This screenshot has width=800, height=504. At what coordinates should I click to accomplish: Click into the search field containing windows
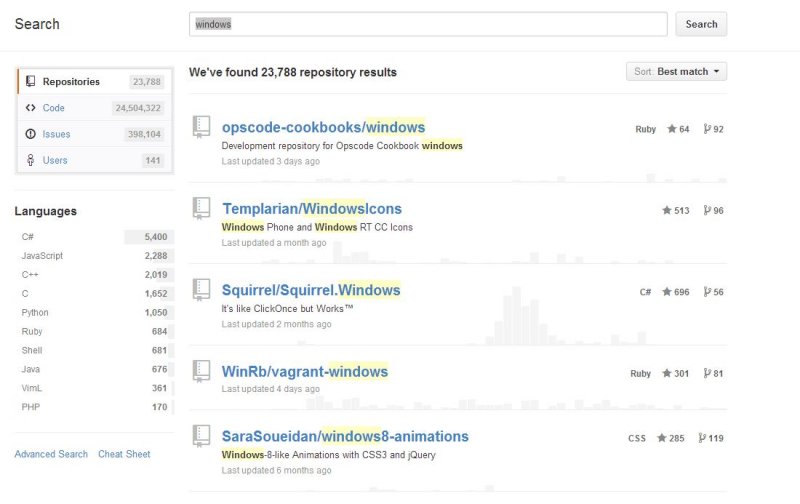[x=428, y=24]
